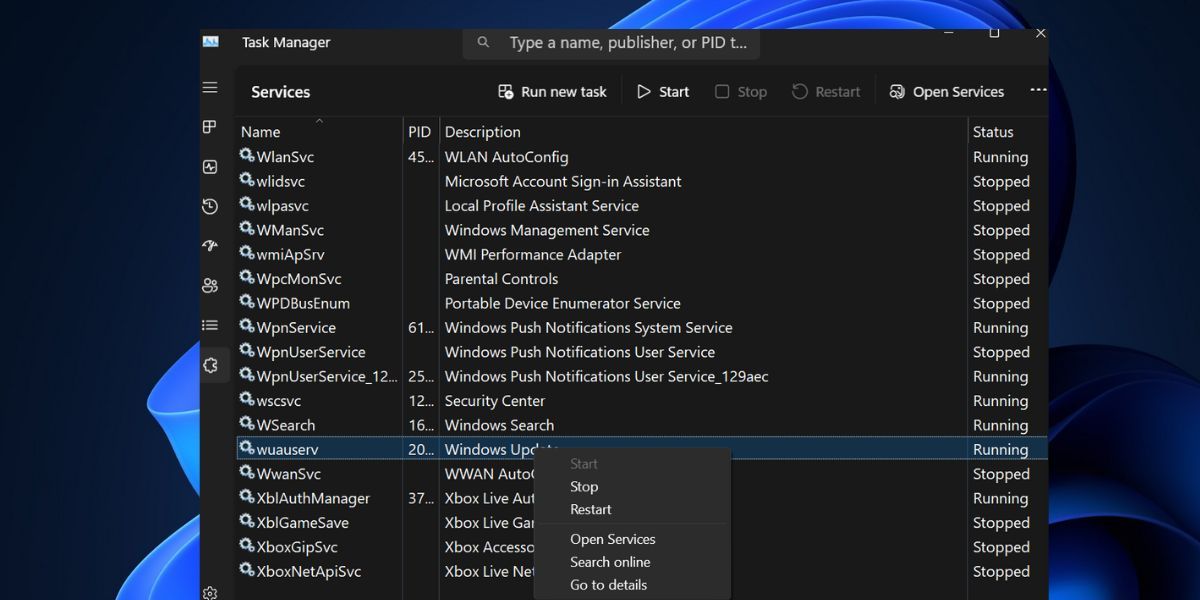Click the Task Manager app icon
Viewport: 1200px width, 600px height.
pyautogui.click(x=211, y=42)
